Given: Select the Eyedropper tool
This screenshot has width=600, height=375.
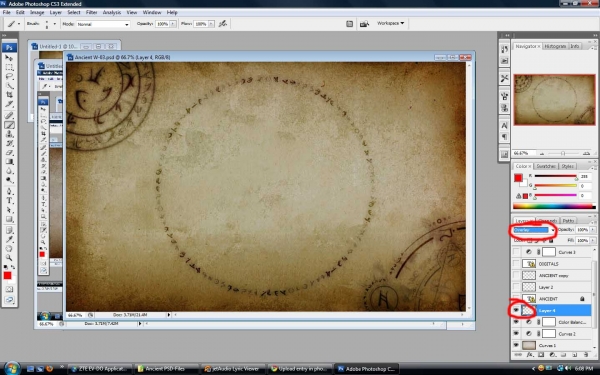Looking at the screenshot, I should (9, 240).
